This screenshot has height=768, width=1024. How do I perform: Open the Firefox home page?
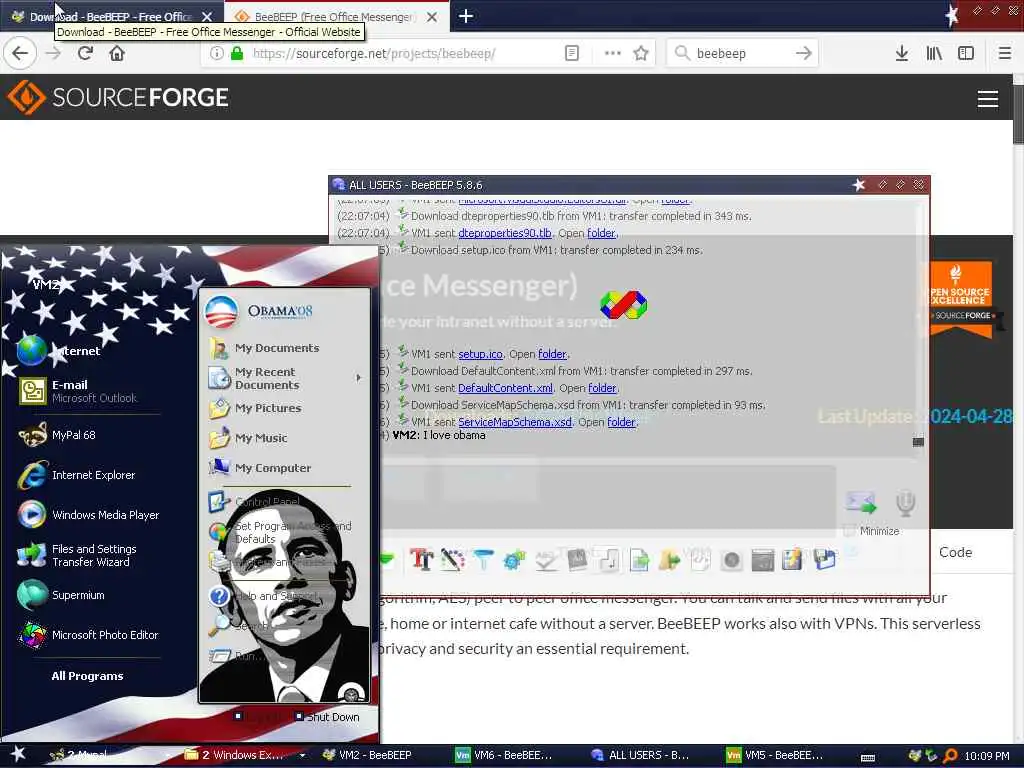[x=117, y=53]
